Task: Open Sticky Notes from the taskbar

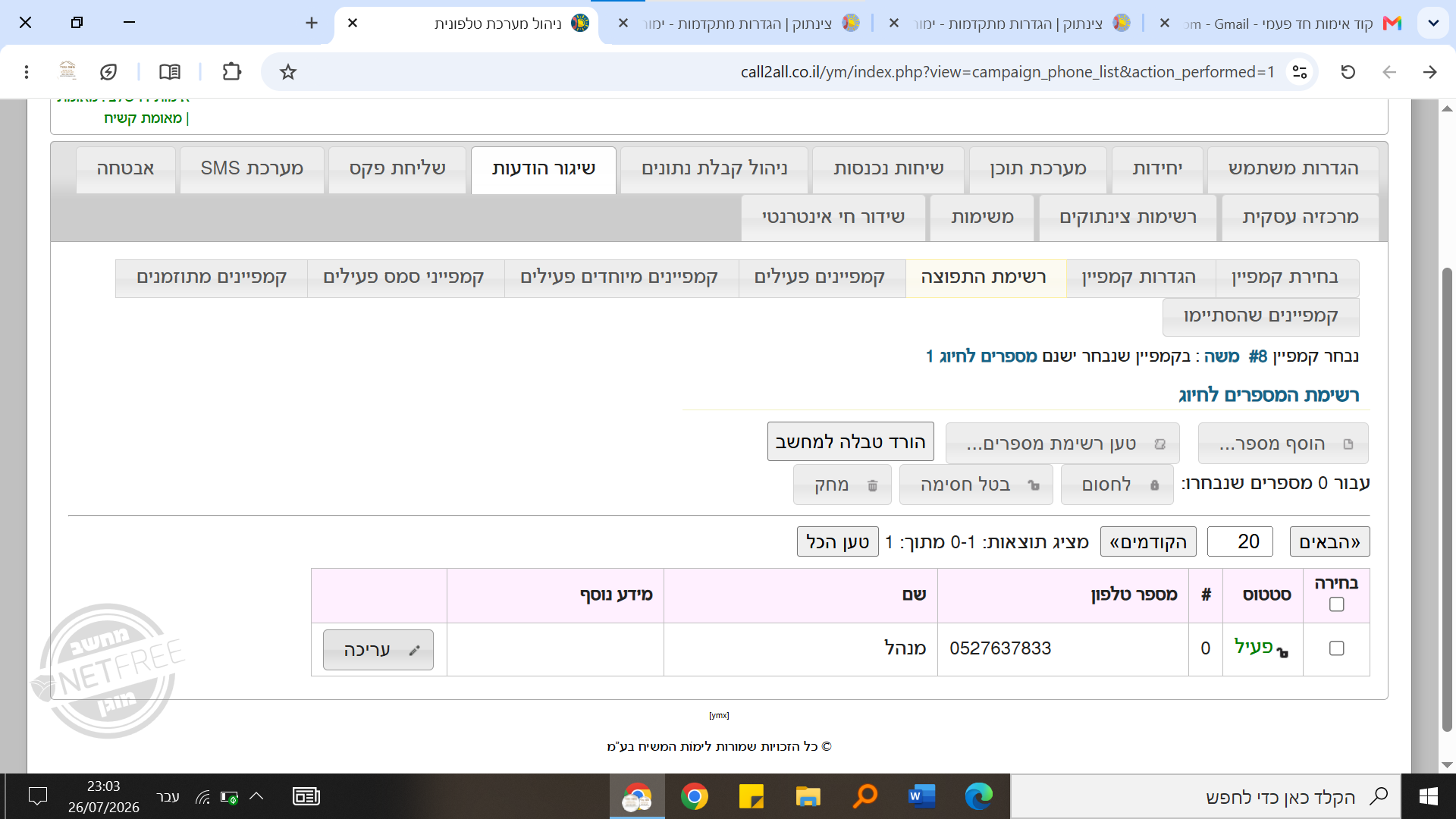Action: coord(751,796)
